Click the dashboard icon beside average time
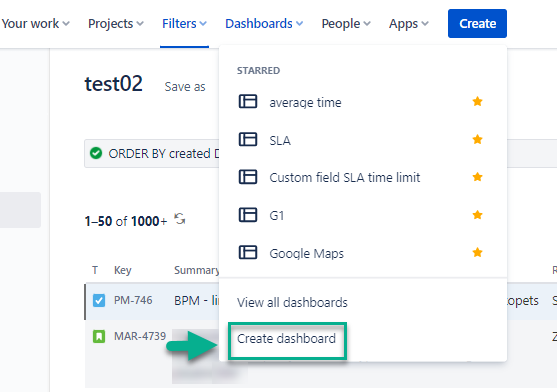Image resolution: width=557 pixels, height=392 pixels. 248,102
